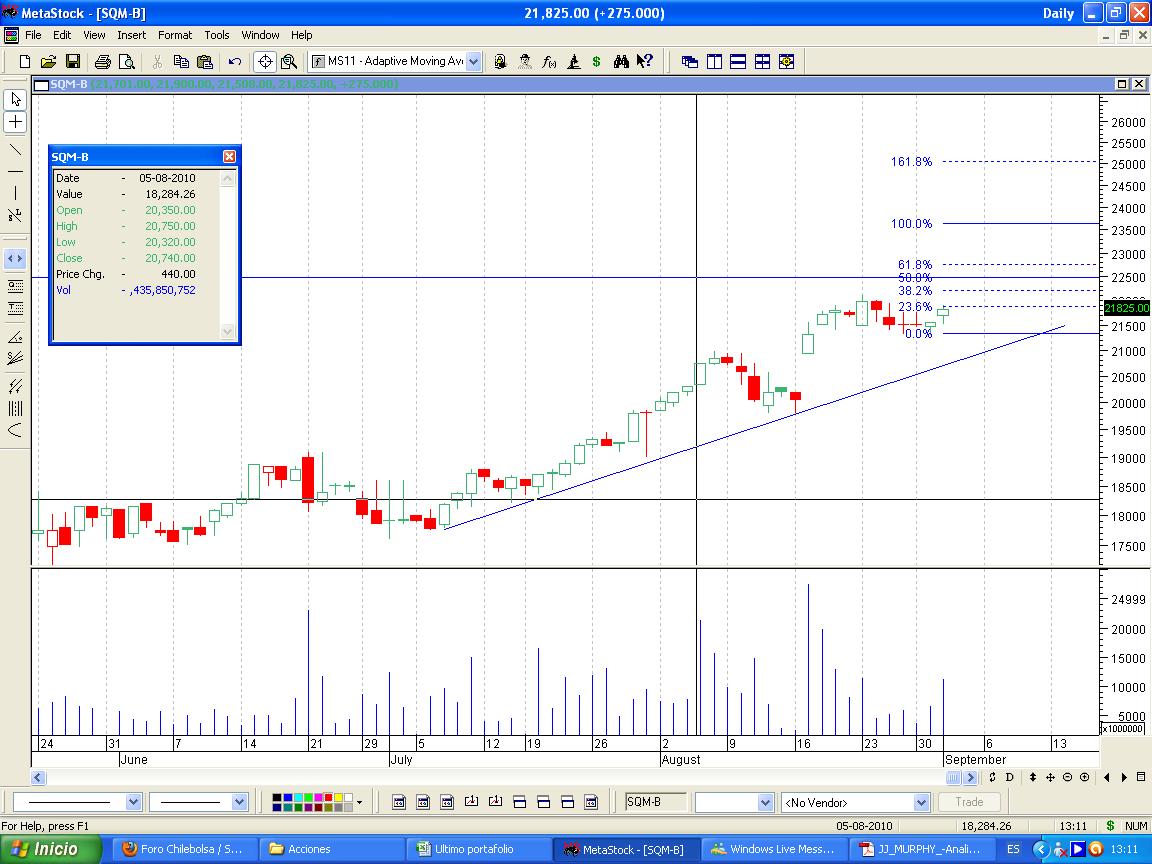The width and height of the screenshot is (1152, 864).
Task: Expand the No Vendor dropdown
Action: click(x=921, y=802)
